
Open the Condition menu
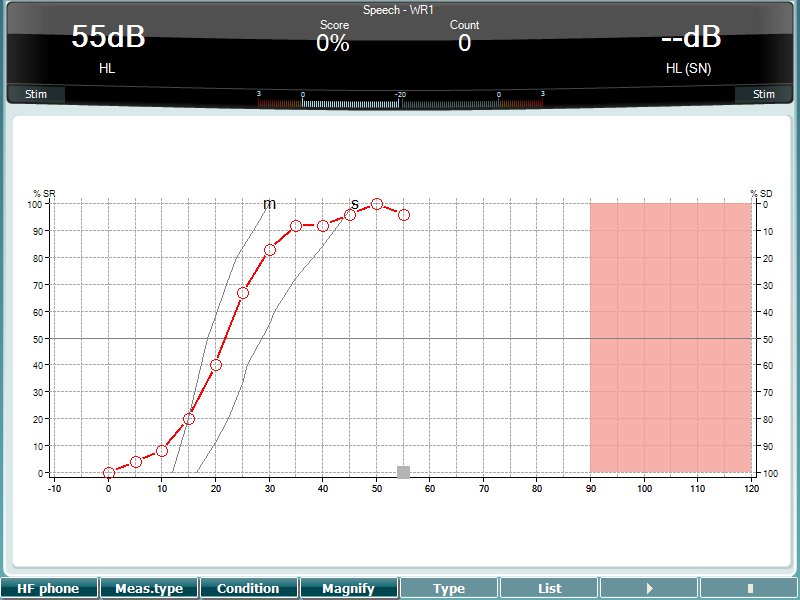pyautogui.click(x=248, y=589)
